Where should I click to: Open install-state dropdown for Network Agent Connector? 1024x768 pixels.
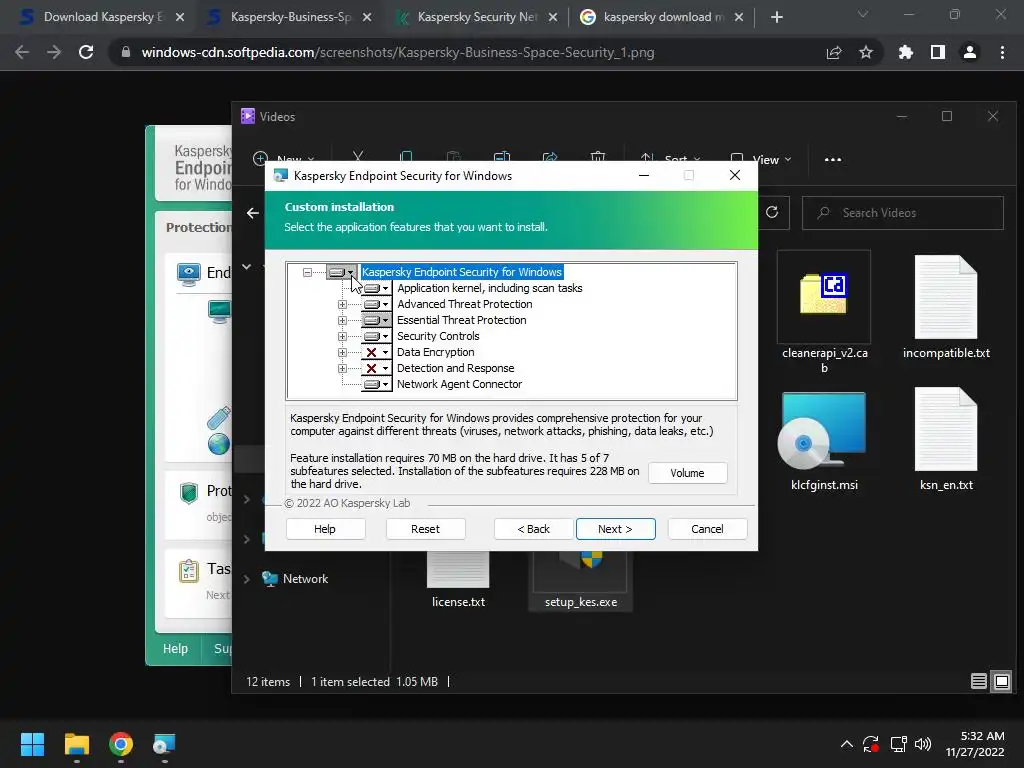coord(376,384)
